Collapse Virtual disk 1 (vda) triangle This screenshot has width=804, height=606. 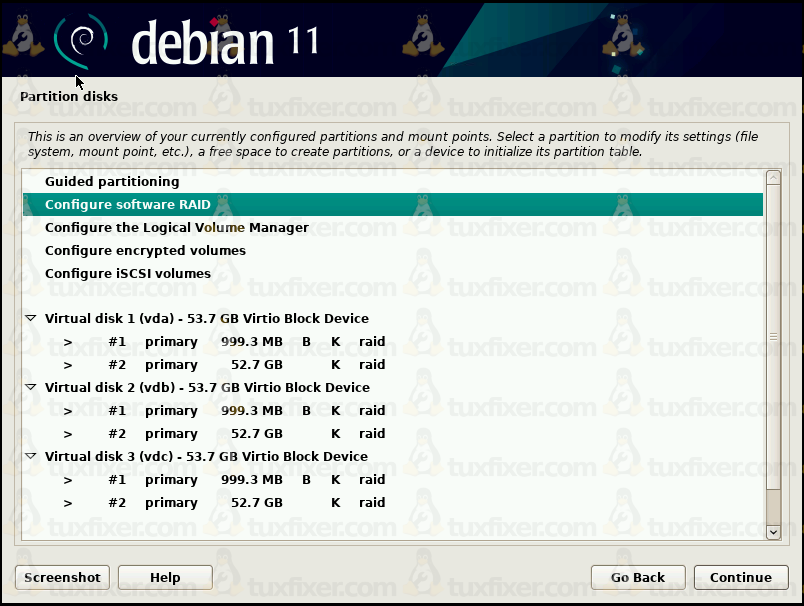tap(31, 319)
